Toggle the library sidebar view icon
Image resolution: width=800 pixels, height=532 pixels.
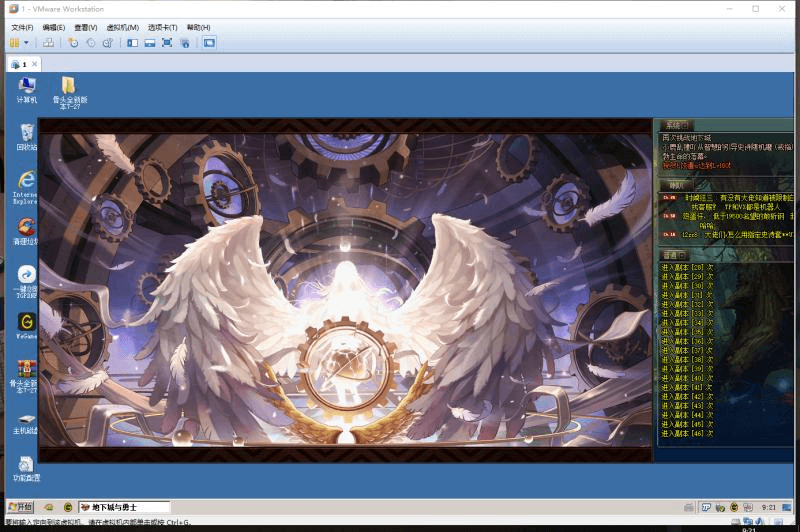pyautogui.click(x=133, y=43)
